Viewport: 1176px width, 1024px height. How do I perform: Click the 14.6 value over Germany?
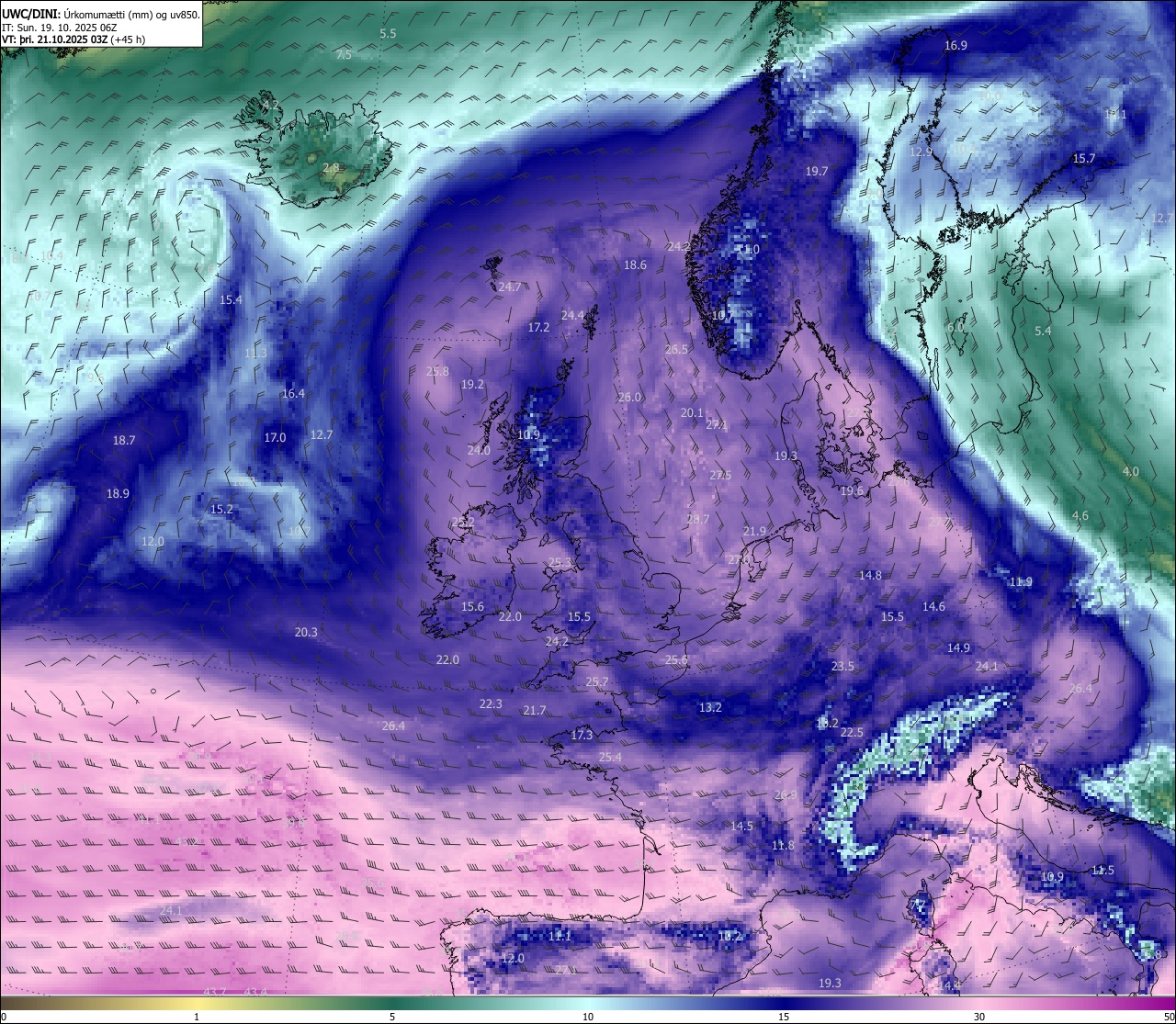point(933,606)
